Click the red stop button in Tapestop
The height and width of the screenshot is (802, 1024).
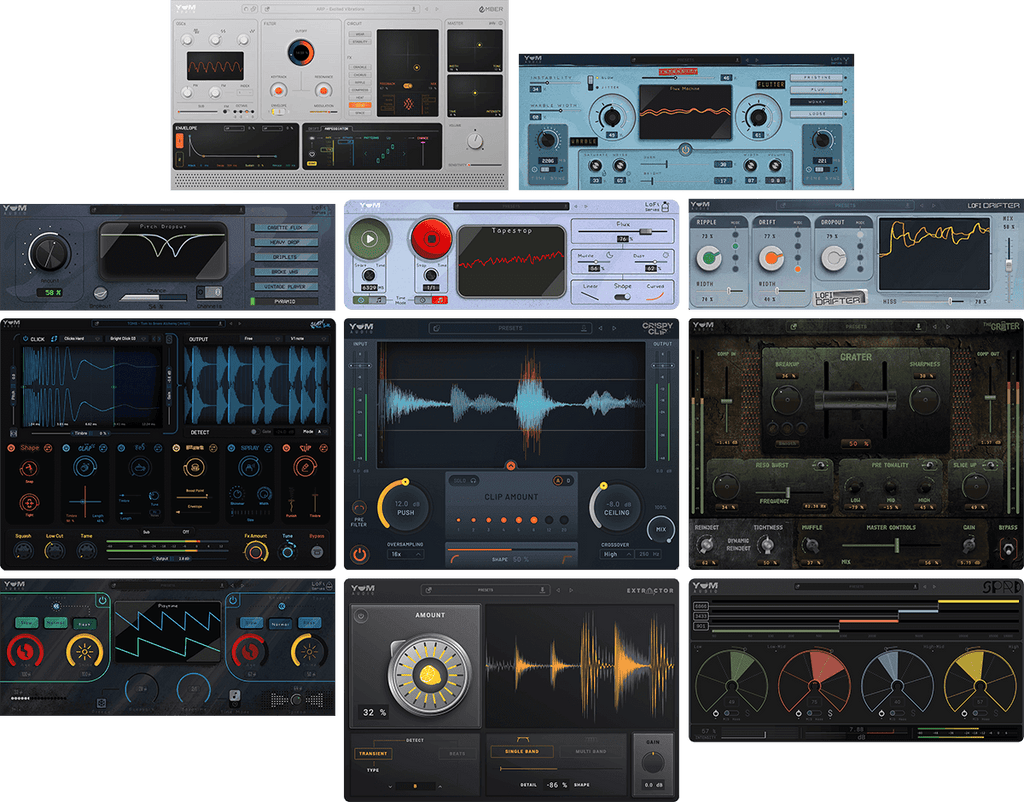coord(431,239)
